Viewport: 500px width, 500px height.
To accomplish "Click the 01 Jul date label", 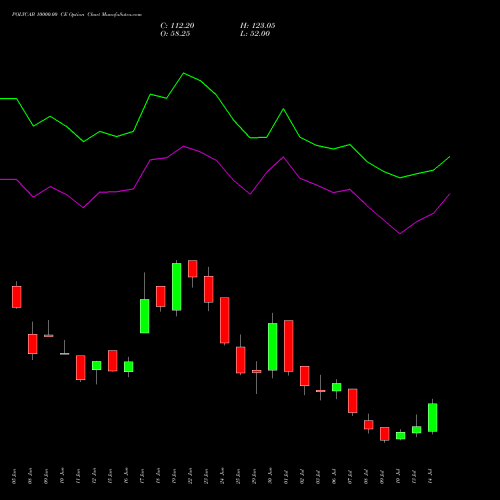I will (286, 476).
